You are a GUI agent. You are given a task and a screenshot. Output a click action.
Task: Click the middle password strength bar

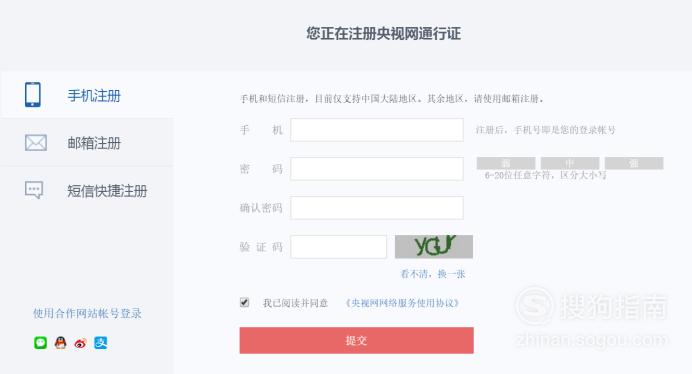(x=570, y=163)
